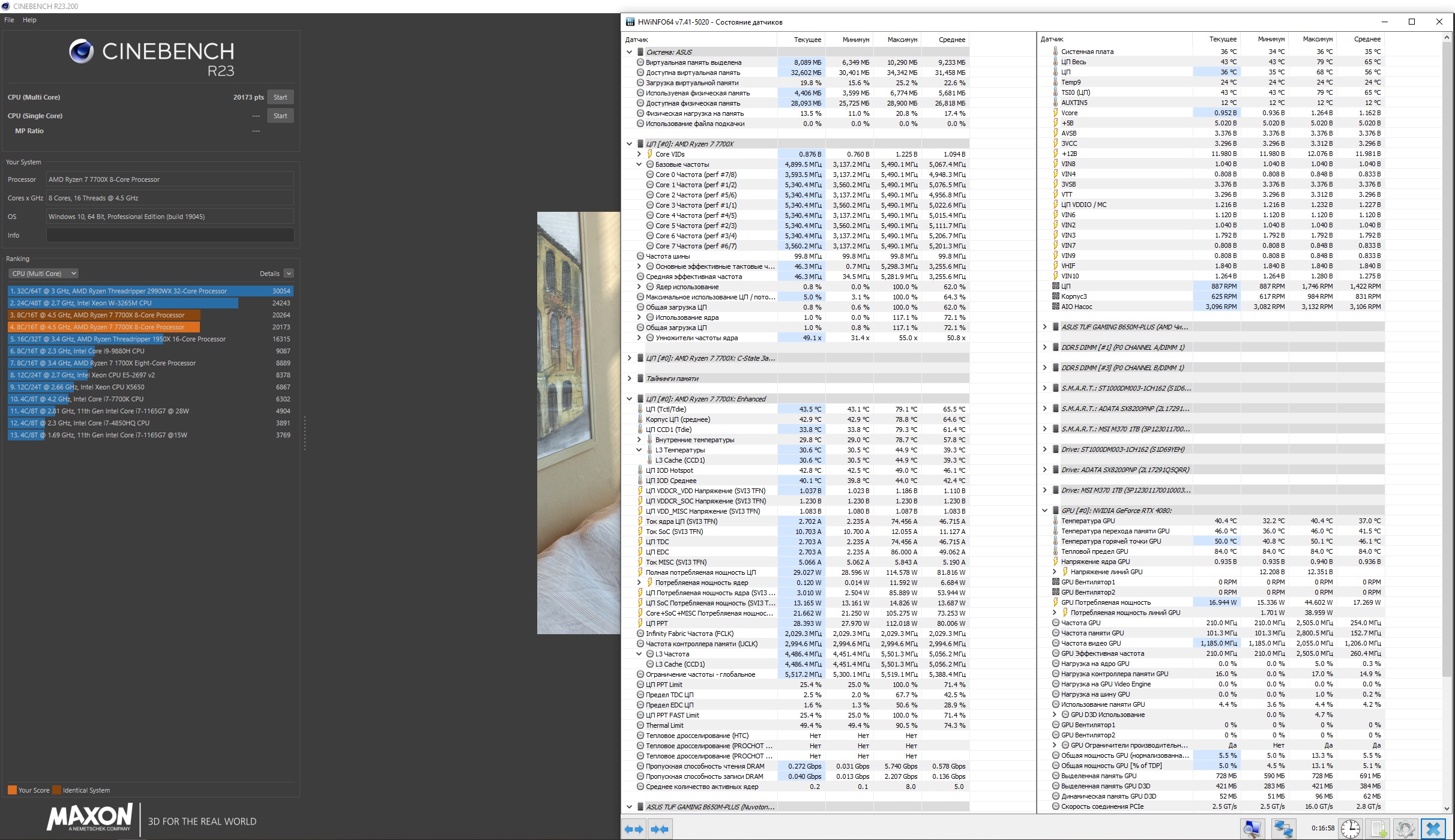
Task: Start the CPU Single Core test
Action: coord(280,116)
